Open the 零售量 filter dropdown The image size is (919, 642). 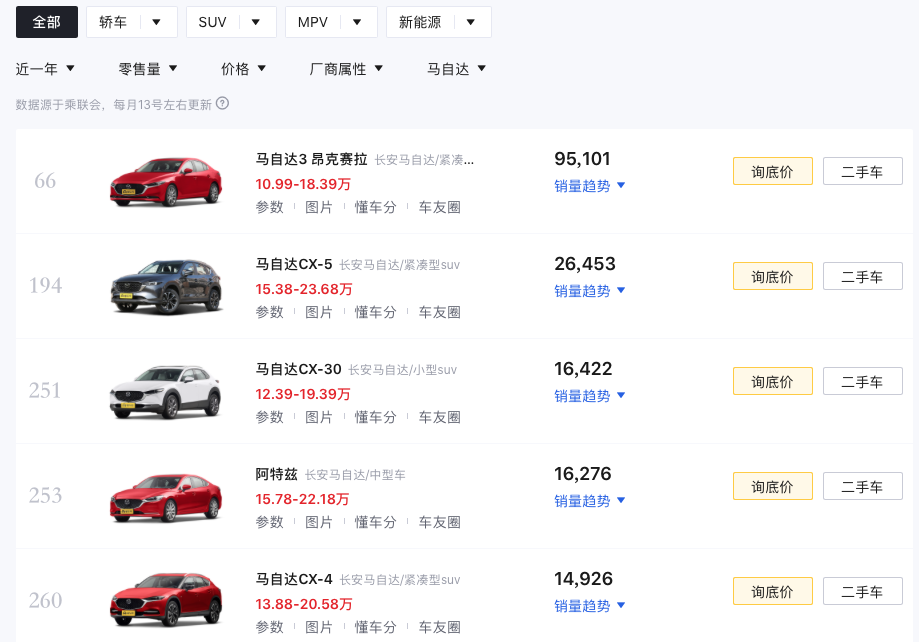[148, 69]
